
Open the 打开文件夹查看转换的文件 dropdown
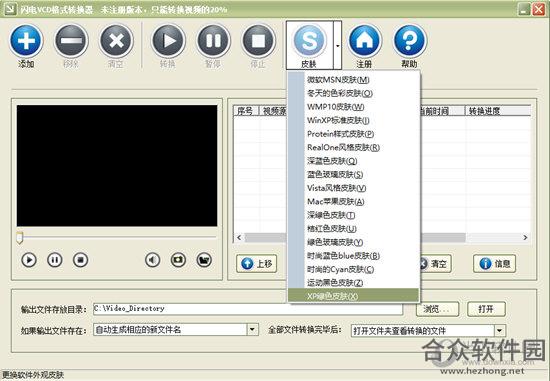[x=500, y=330]
